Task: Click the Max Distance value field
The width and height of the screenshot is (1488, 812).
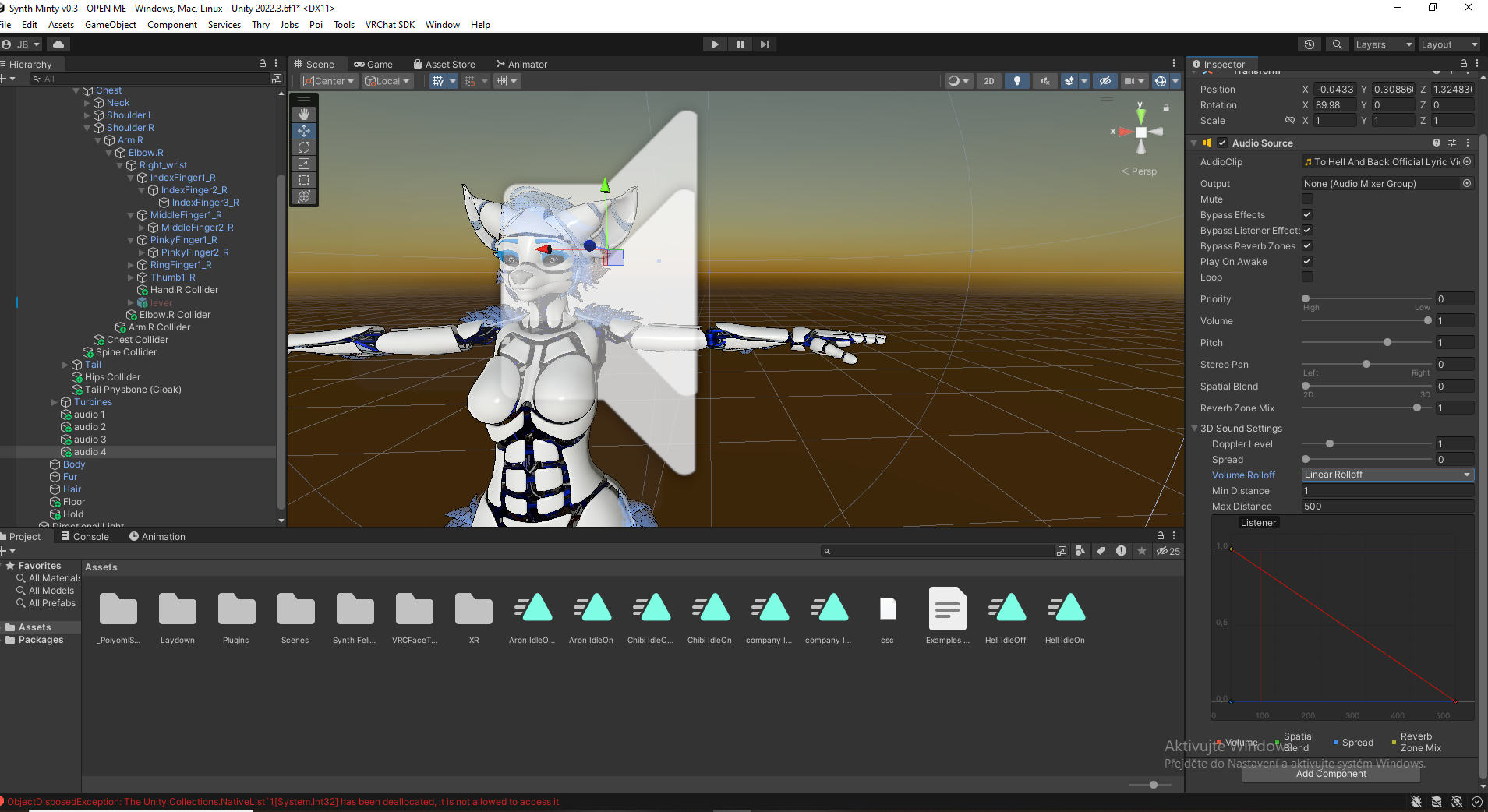Action: tap(1387, 507)
